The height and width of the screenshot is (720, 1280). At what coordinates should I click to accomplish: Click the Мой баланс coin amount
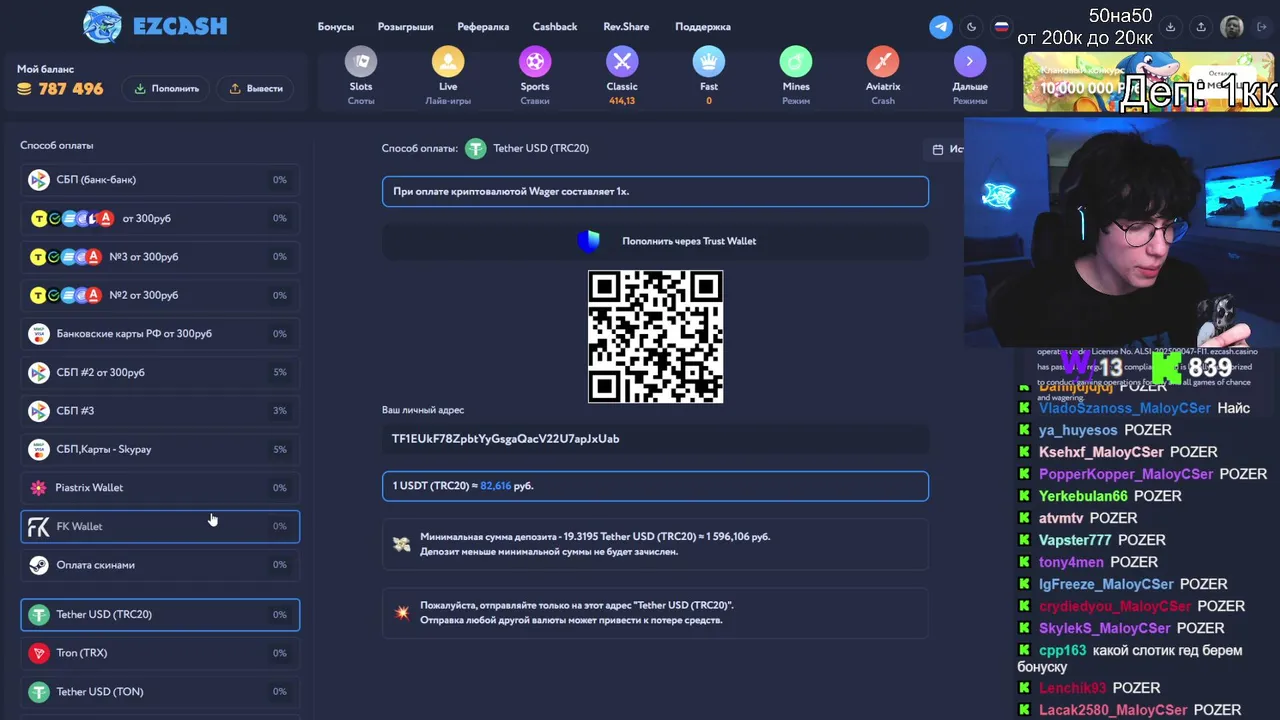point(60,89)
